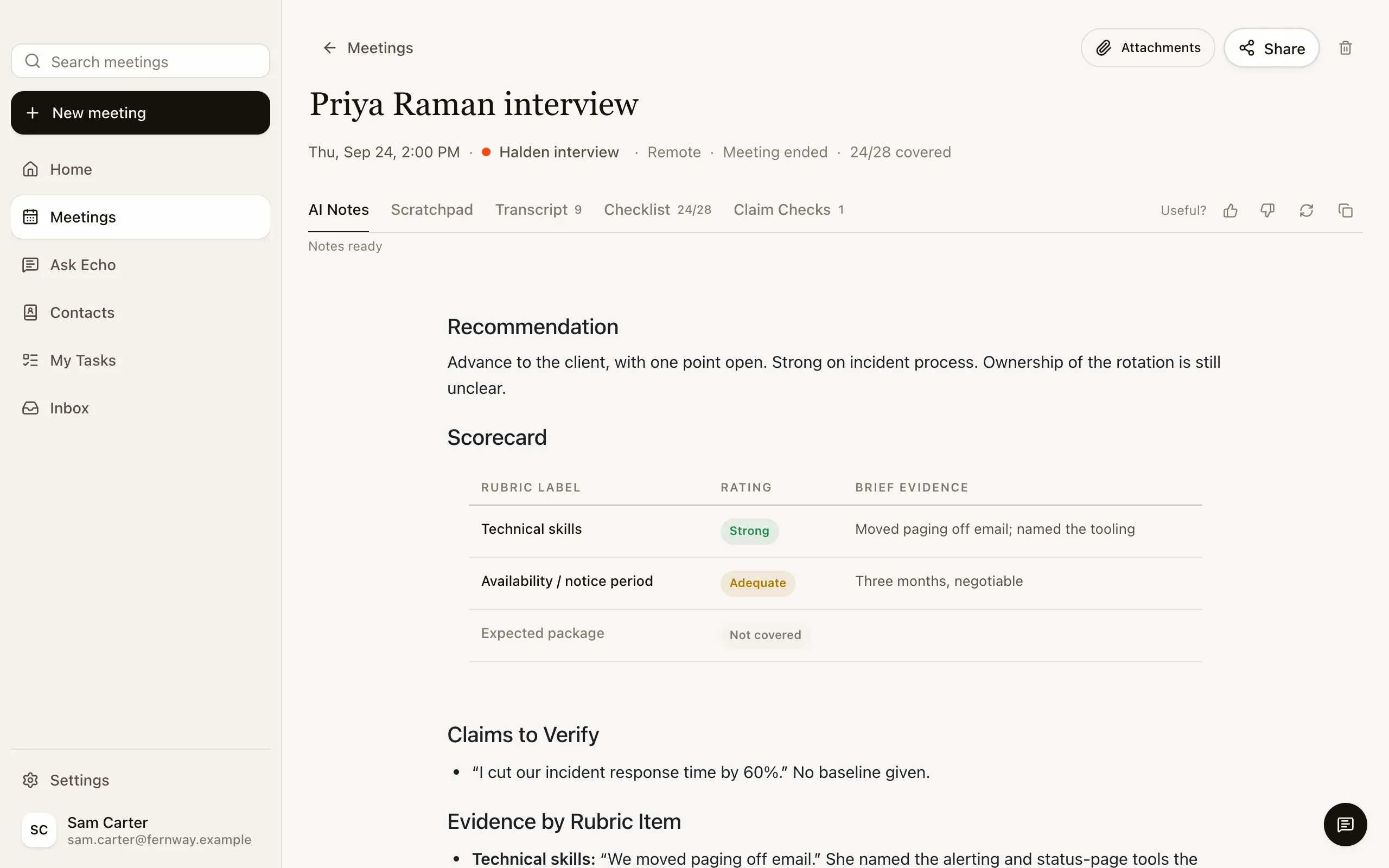The height and width of the screenshot is (868, 1389).
Task: Click the Halden interview tag
Action: (x=550, y=152)
